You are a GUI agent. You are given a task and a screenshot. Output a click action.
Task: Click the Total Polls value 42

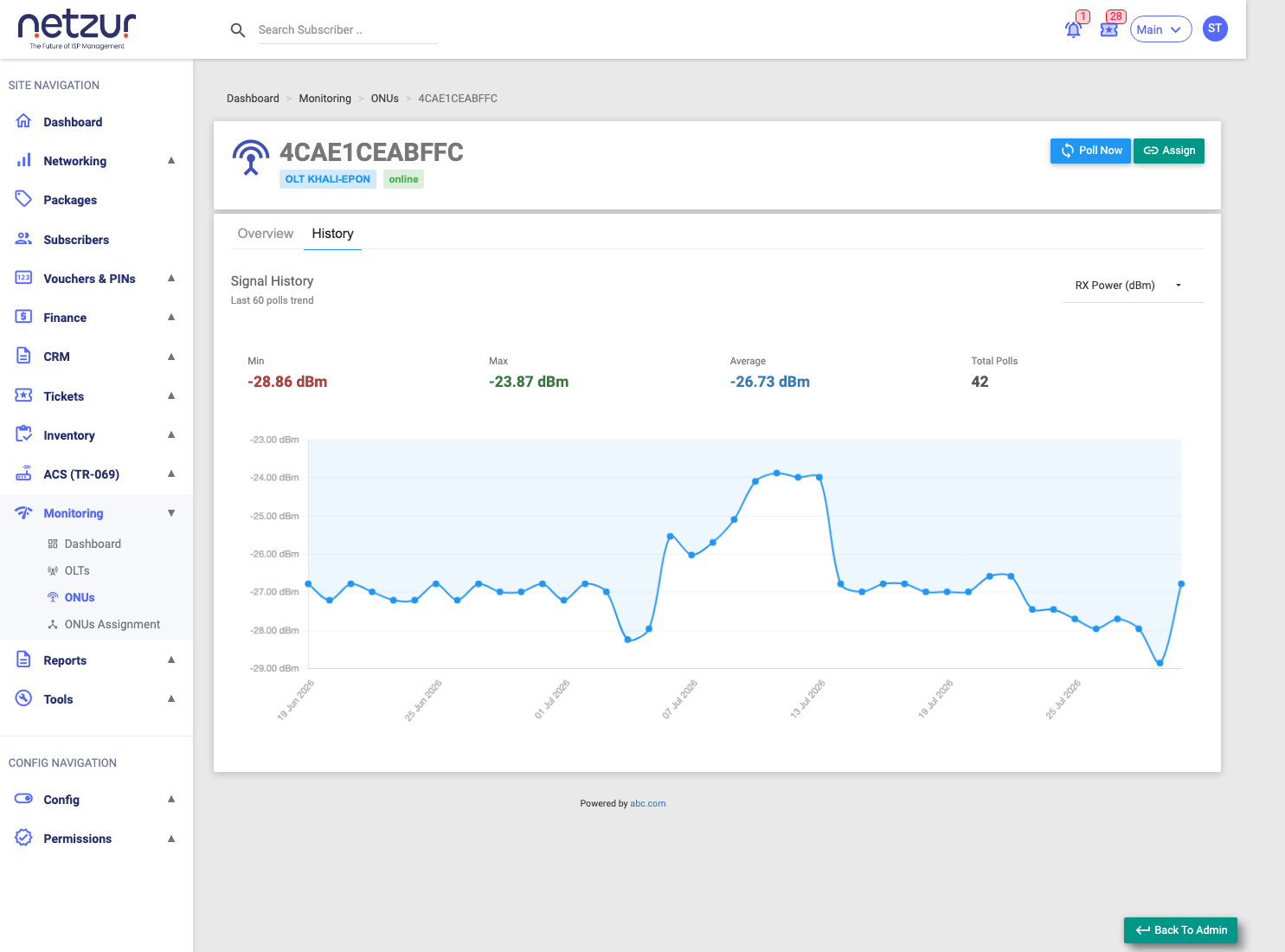[x=980, y=382]
